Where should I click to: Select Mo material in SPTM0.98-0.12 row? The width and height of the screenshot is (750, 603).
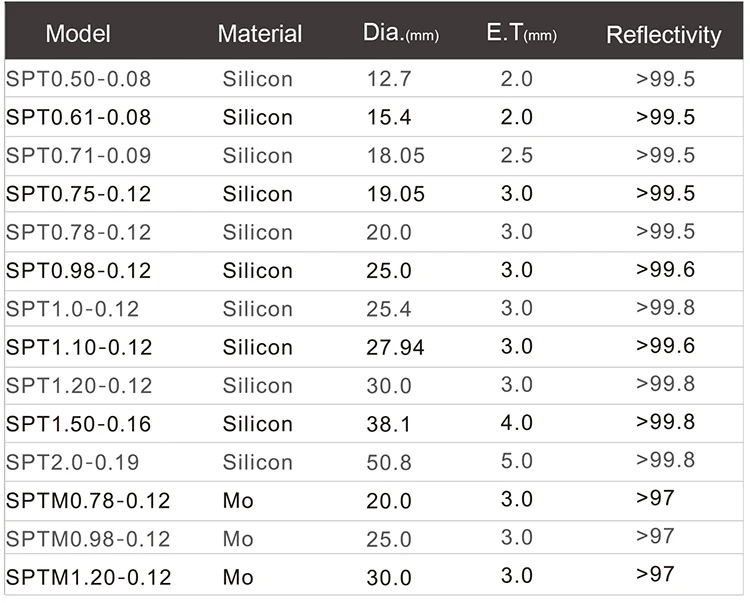[x=238, y=539]
